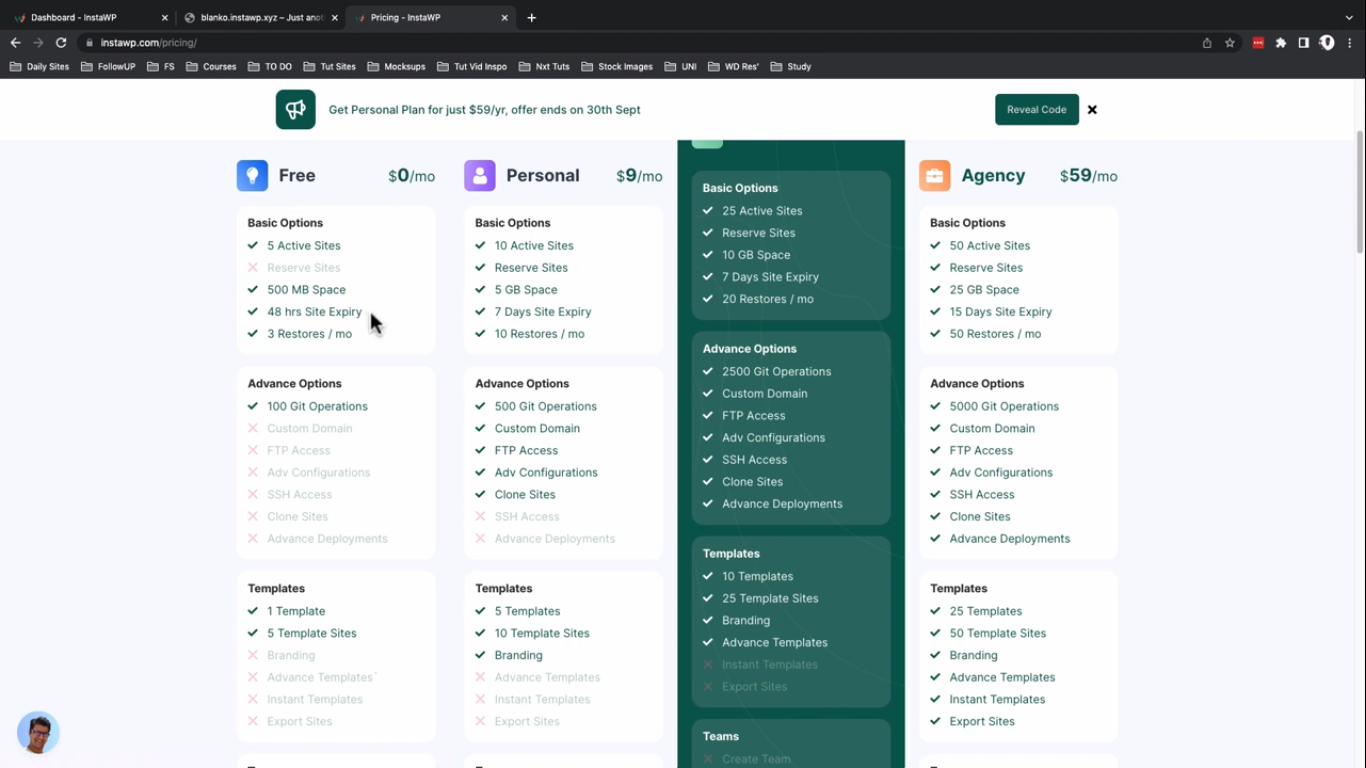Expand the Stock Images bookmark folder

point(617,67)
